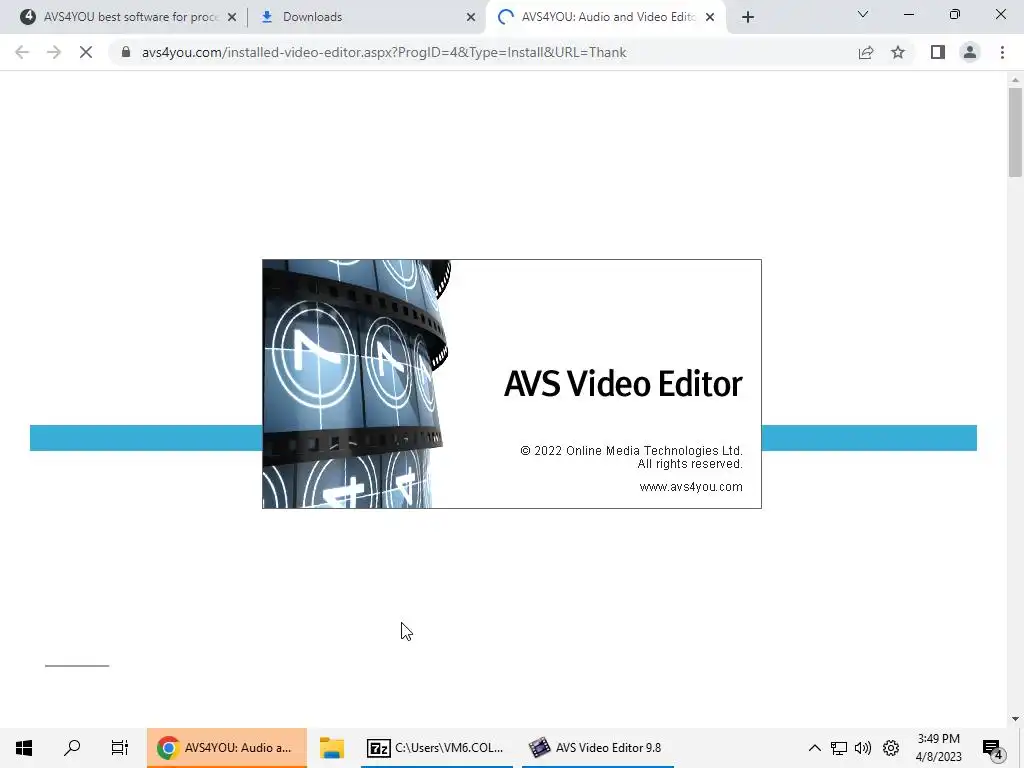Open the Chrome profile menu
Viewport: 1024px width, 768px height.
(x=970, y=52)
